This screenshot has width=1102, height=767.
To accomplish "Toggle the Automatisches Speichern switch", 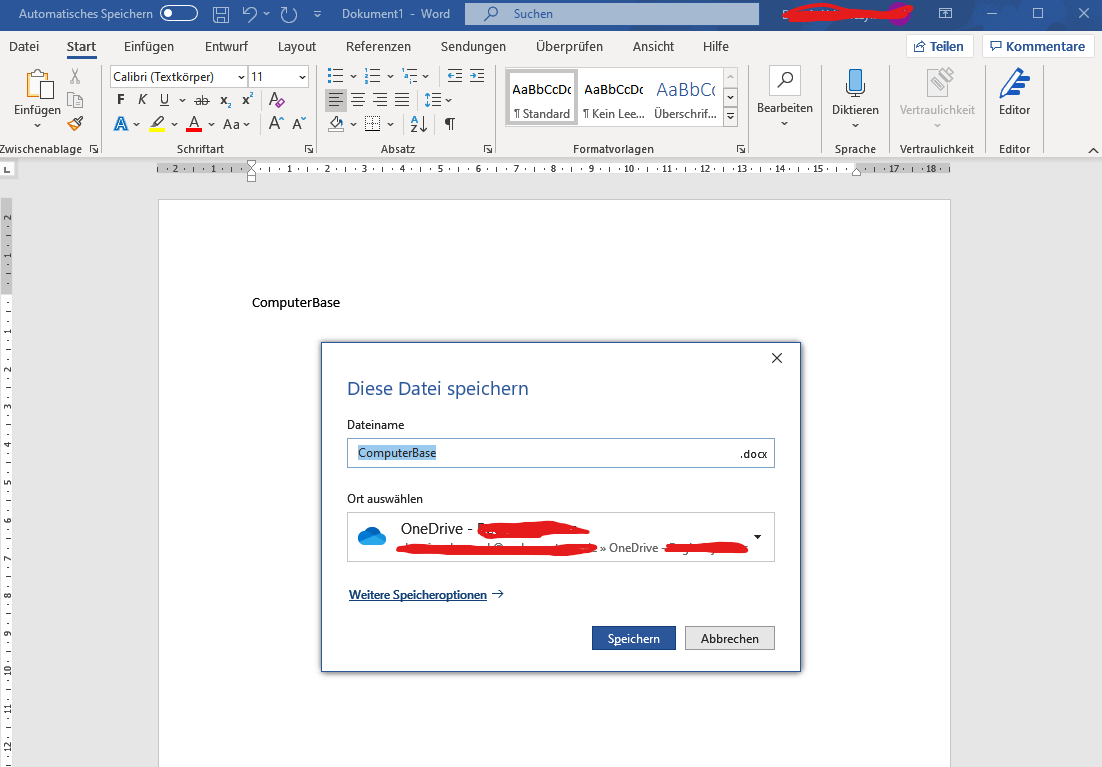I will pyautogui.click(x=179, y=13).
